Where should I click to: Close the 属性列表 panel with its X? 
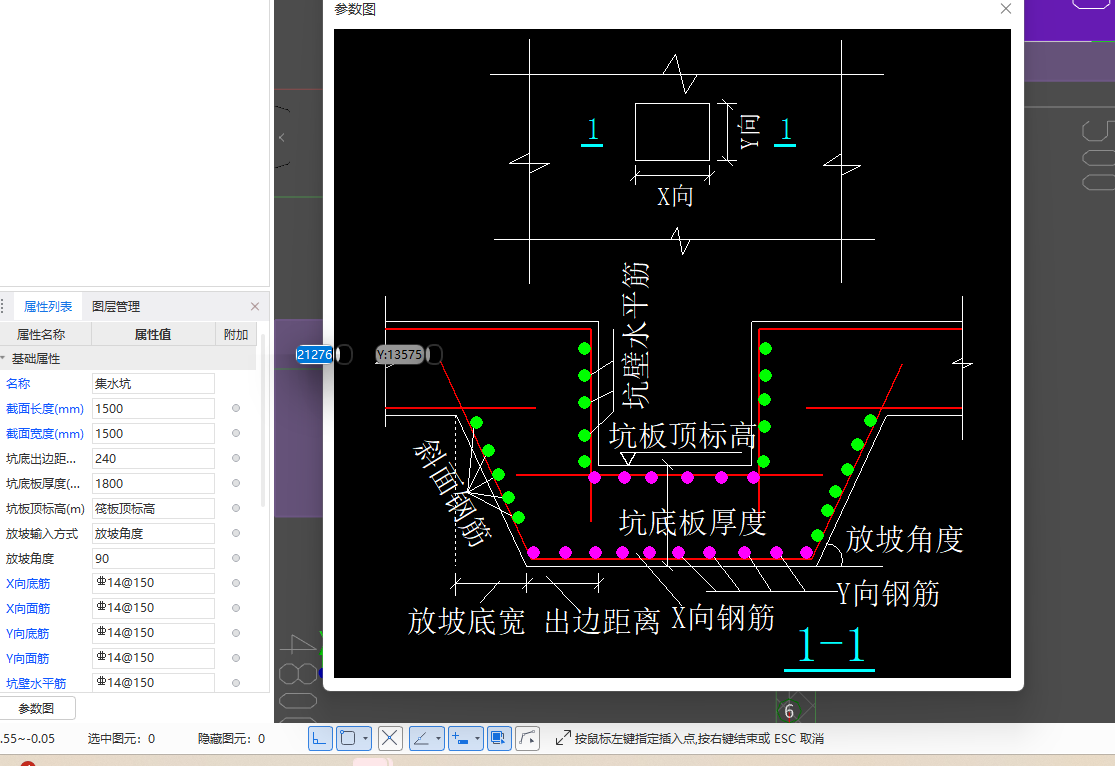255,307
